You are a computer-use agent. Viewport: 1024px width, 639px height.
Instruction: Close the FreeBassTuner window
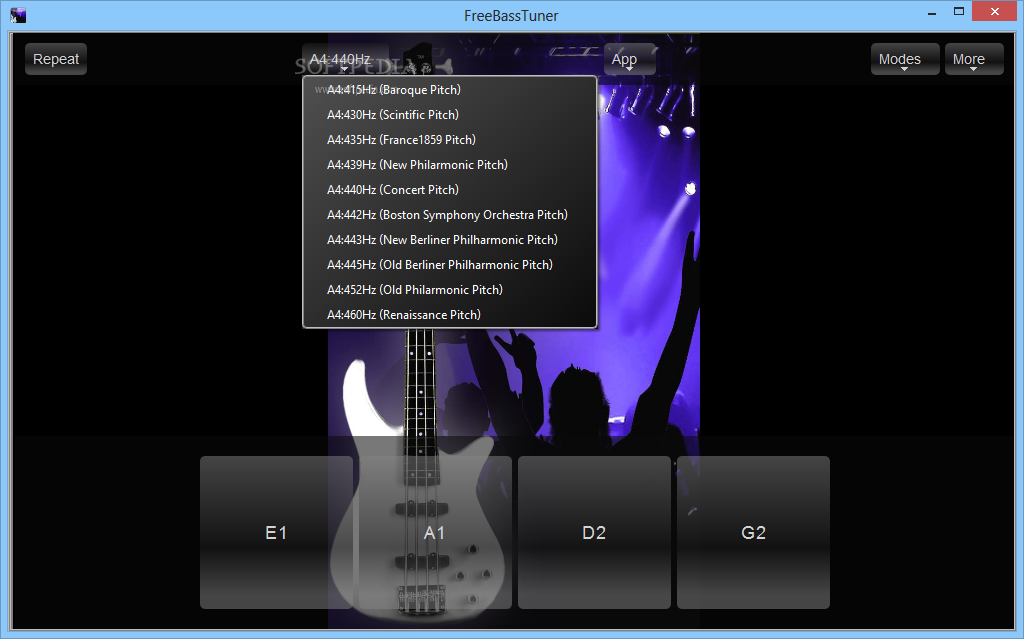tap(995, 12)
